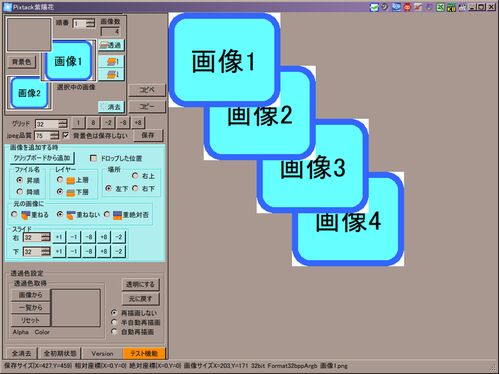This screenshot has width=500, height=374.
Task: Click the コピペ button
Action: pyautogui.click(x=147, y=90)
